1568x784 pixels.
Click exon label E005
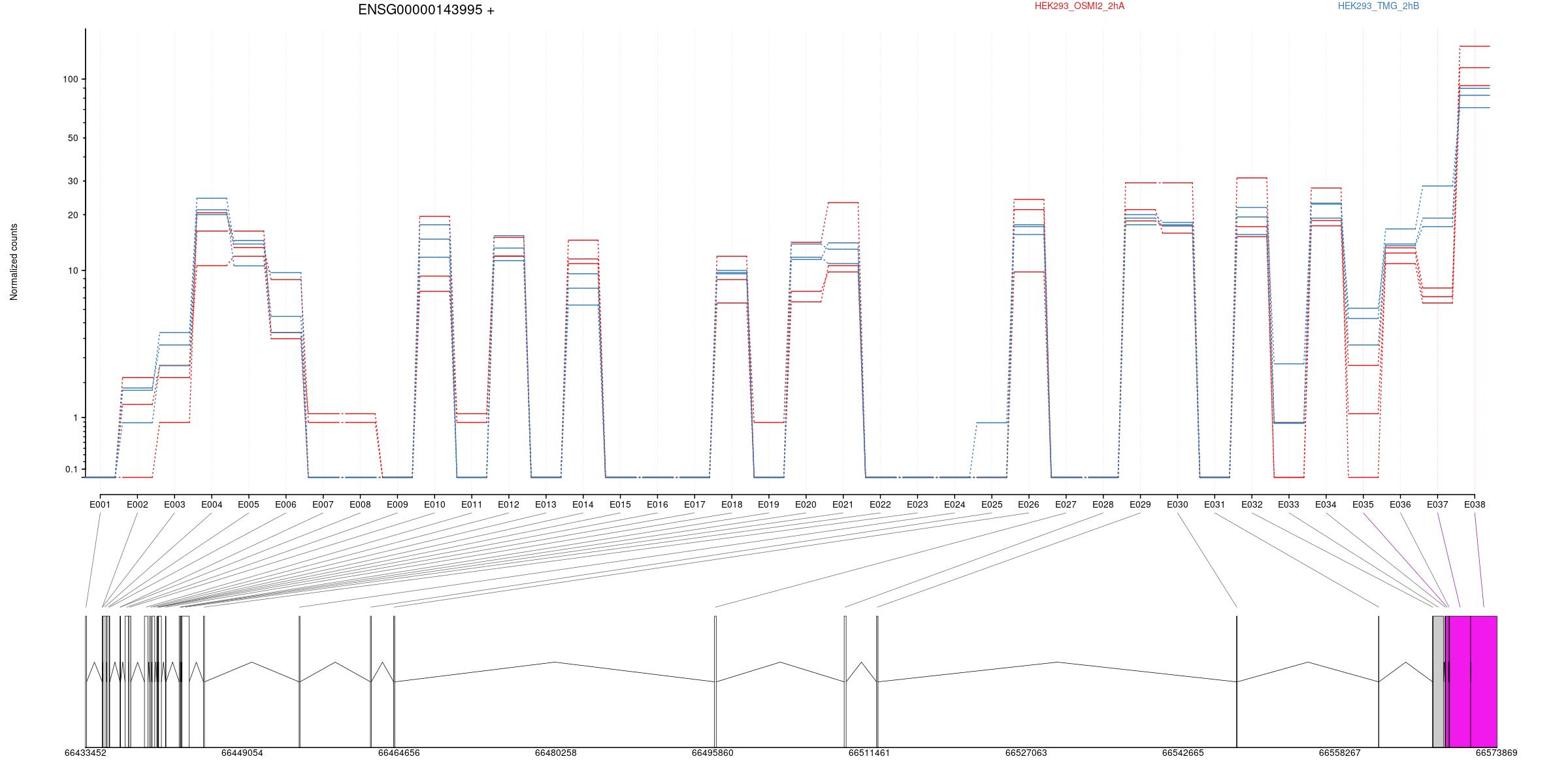[248, 504]
